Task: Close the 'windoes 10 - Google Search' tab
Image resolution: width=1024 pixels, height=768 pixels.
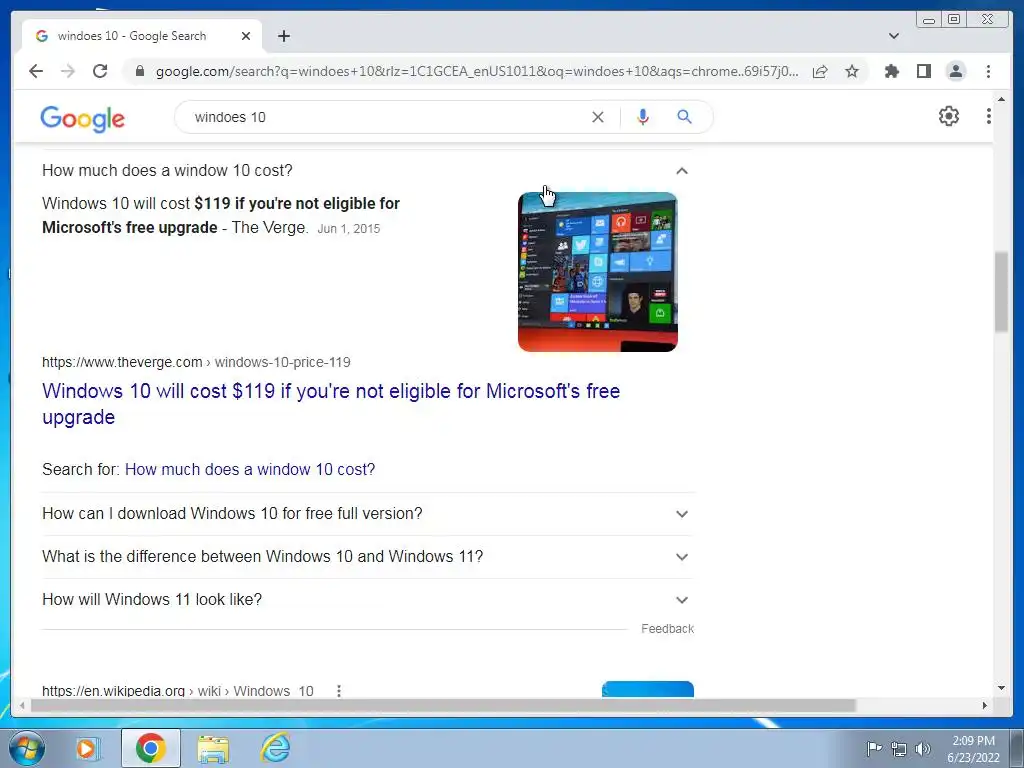Action: pos(246,36)
